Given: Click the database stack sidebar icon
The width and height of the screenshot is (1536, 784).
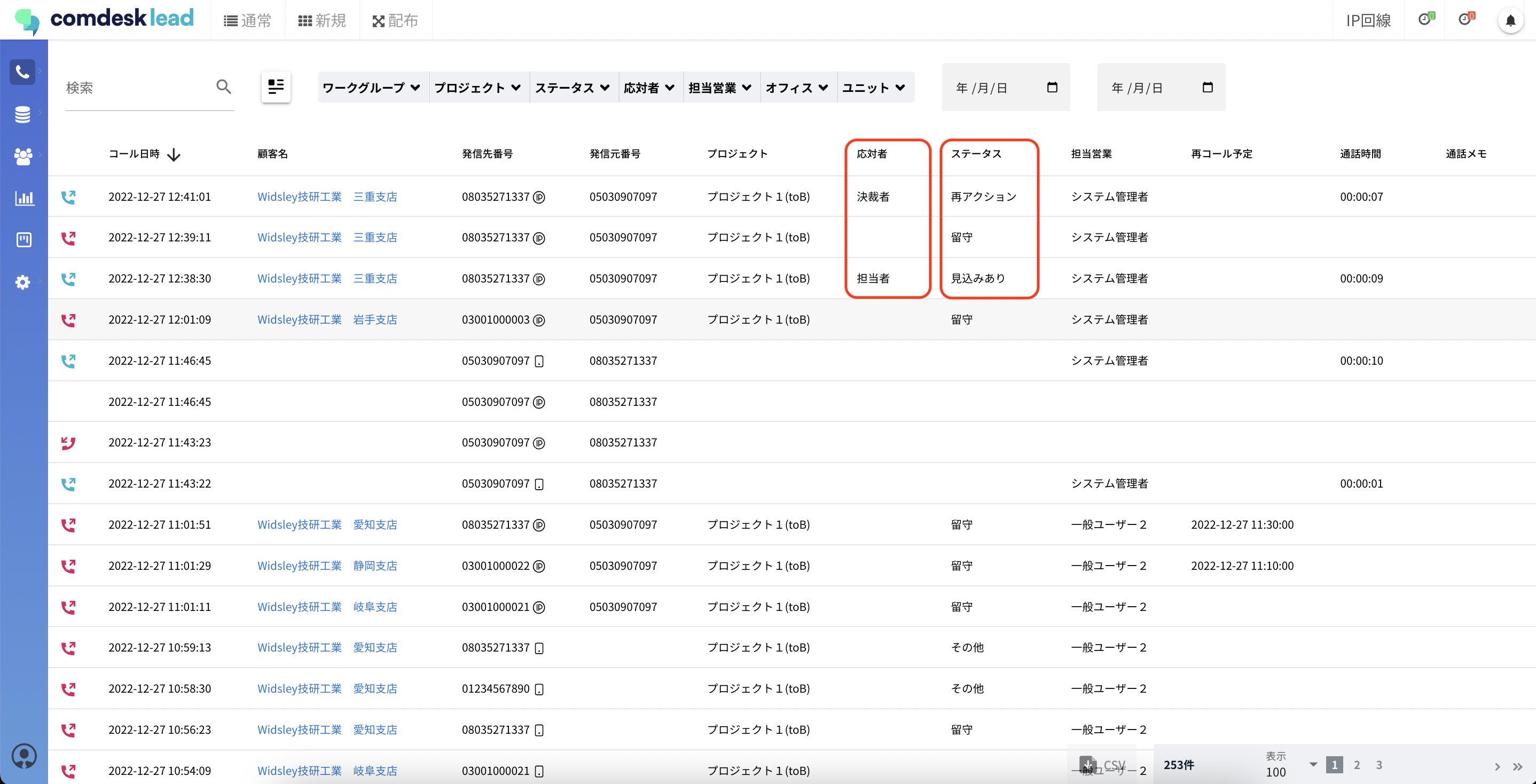Looking at the screenshot, I should tap(22, 114).
